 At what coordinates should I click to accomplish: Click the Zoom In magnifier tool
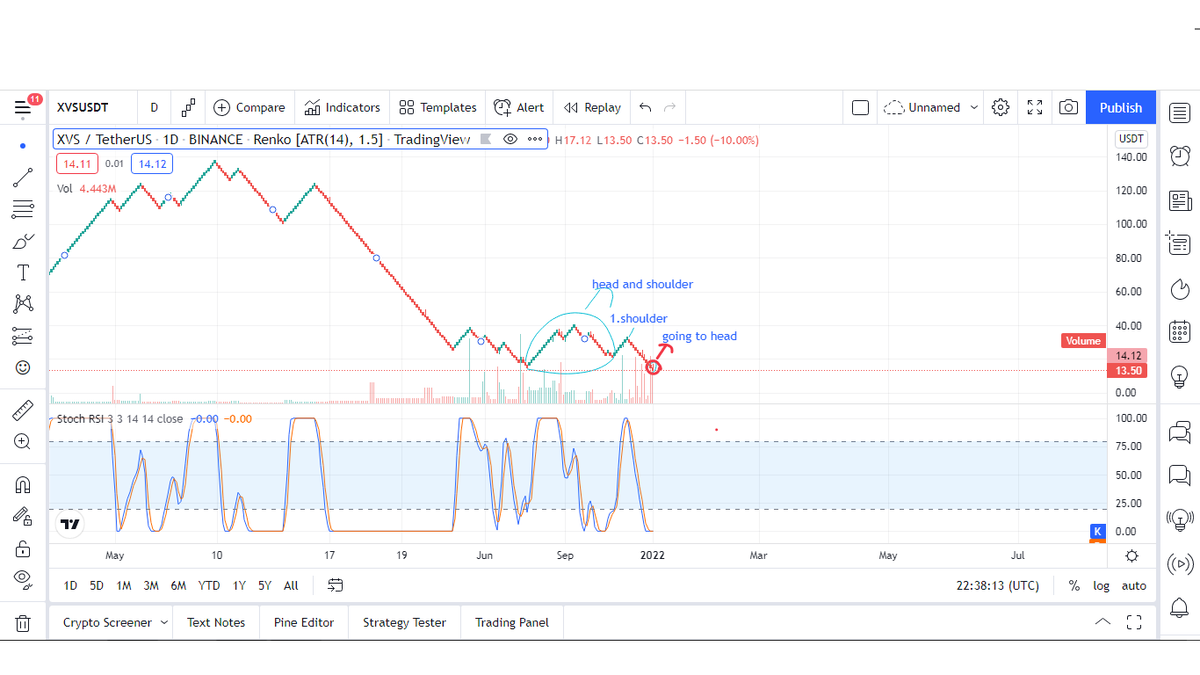pos(22,441)
